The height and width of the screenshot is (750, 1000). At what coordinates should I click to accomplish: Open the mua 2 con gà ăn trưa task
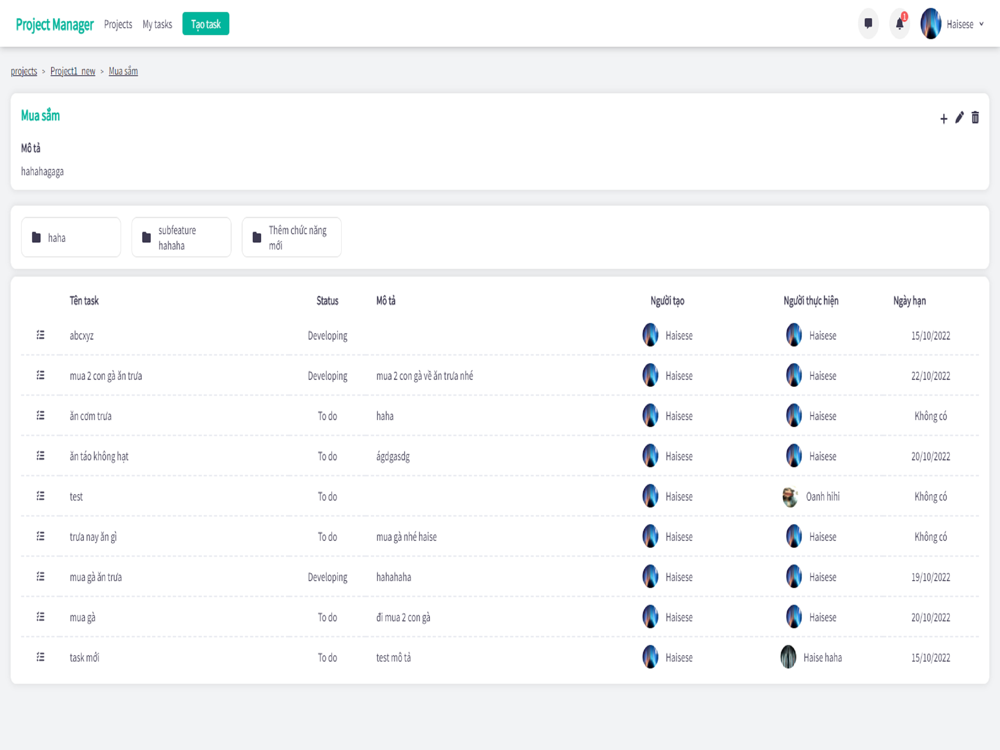[106, 376]
